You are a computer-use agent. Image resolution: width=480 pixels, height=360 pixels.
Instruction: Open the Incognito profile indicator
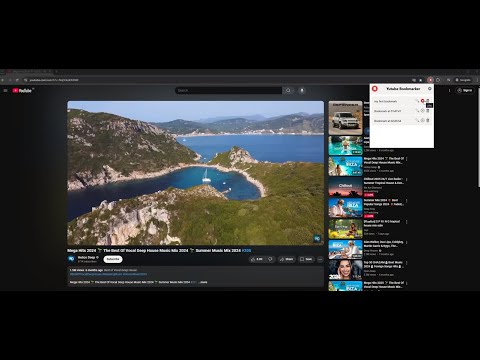464,80
